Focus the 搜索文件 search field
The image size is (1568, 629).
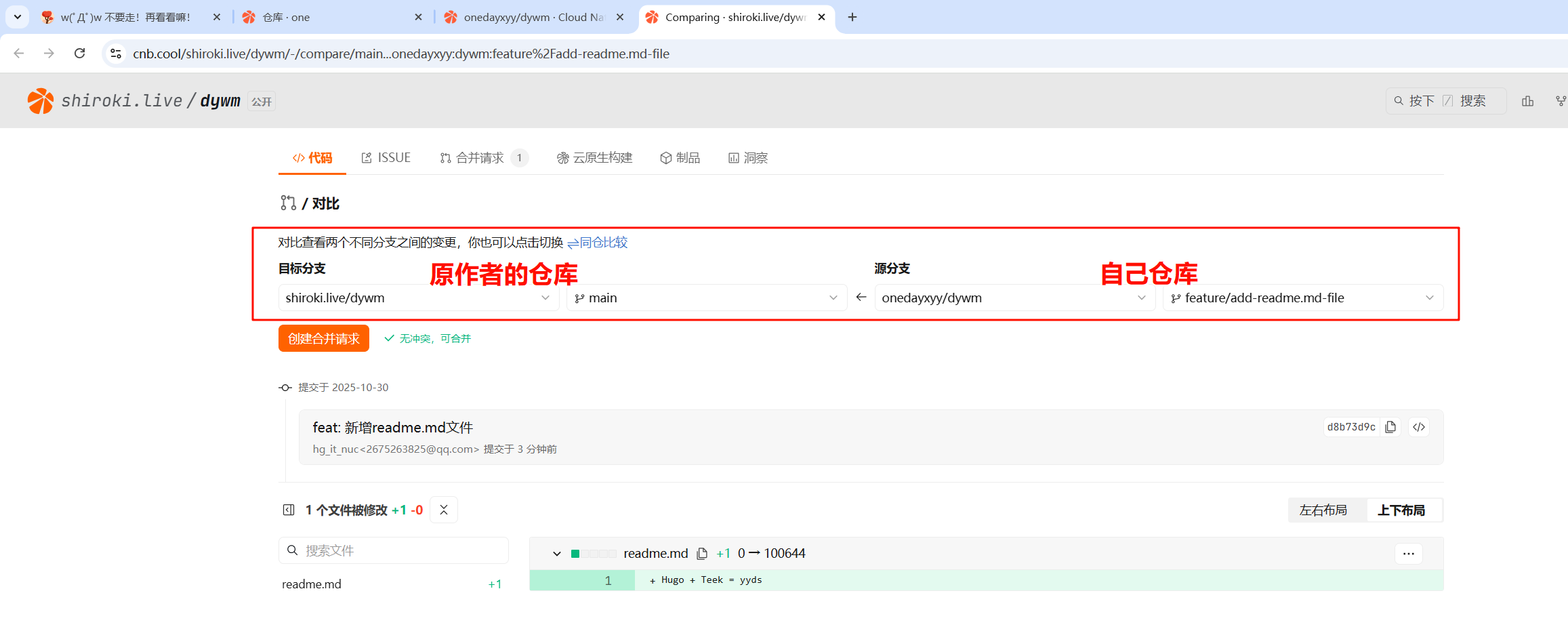point(400,550)
